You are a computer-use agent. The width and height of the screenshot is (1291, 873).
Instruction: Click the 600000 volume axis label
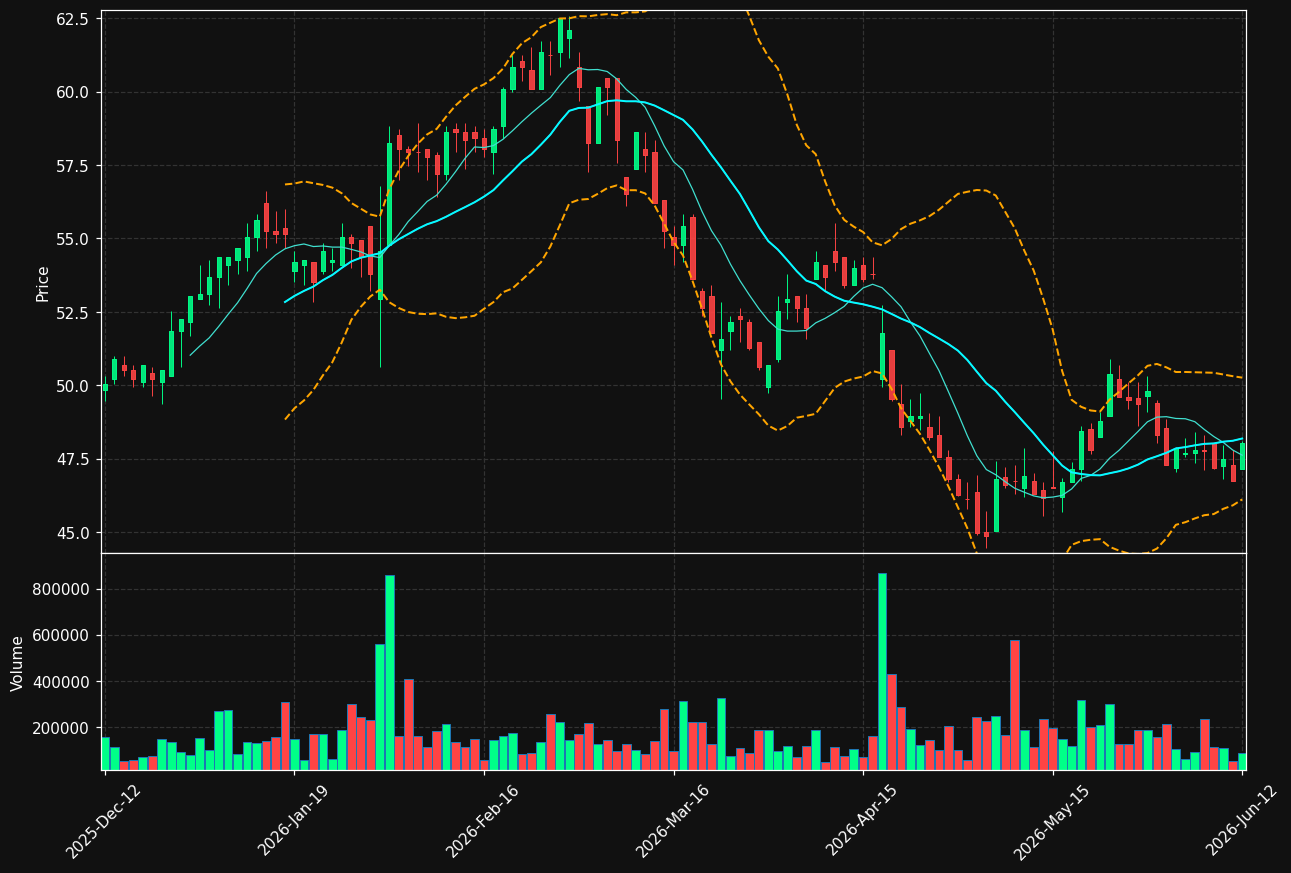[62, 636]
